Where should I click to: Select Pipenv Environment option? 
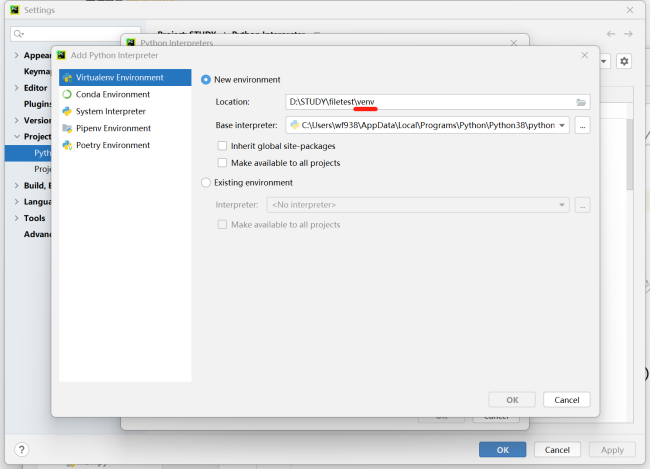click(125, 129)
